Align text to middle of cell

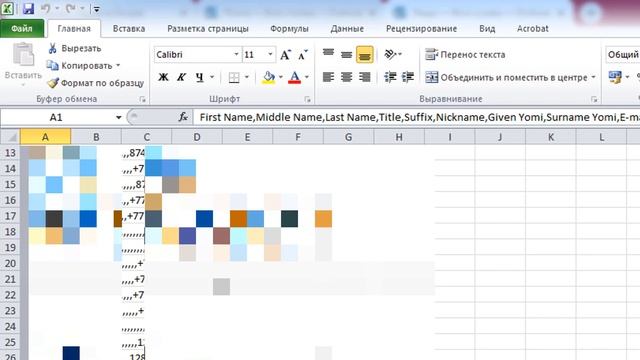click(347, 54)
